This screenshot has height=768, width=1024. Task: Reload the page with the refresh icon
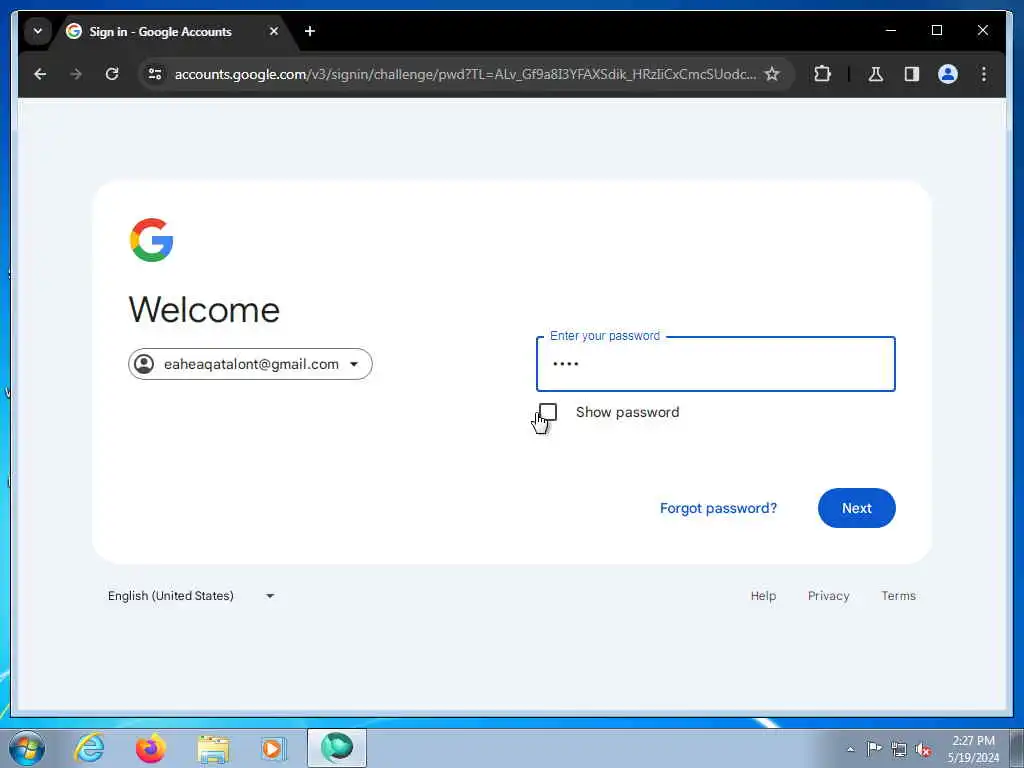pos(112,74)
